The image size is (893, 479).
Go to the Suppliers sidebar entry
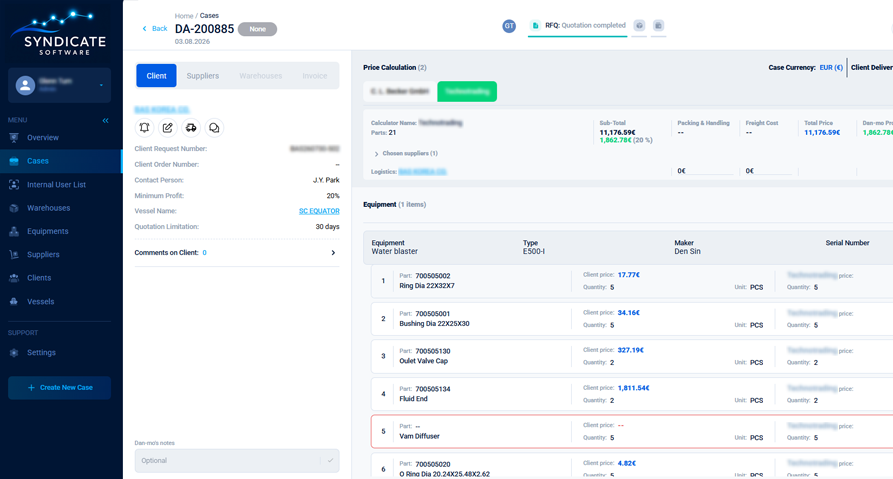click(x=43, y=255)
